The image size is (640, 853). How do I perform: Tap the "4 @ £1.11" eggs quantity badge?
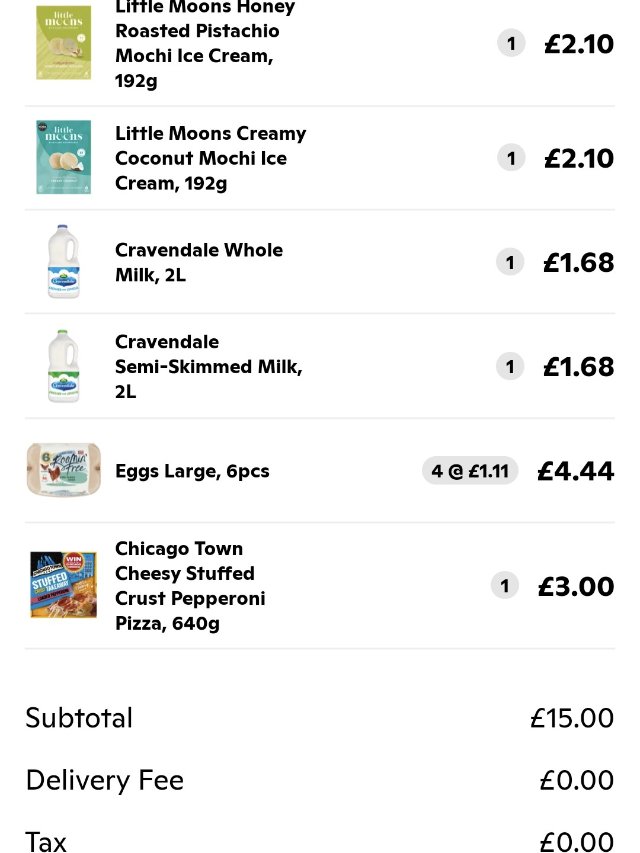[x=470, y=471]
